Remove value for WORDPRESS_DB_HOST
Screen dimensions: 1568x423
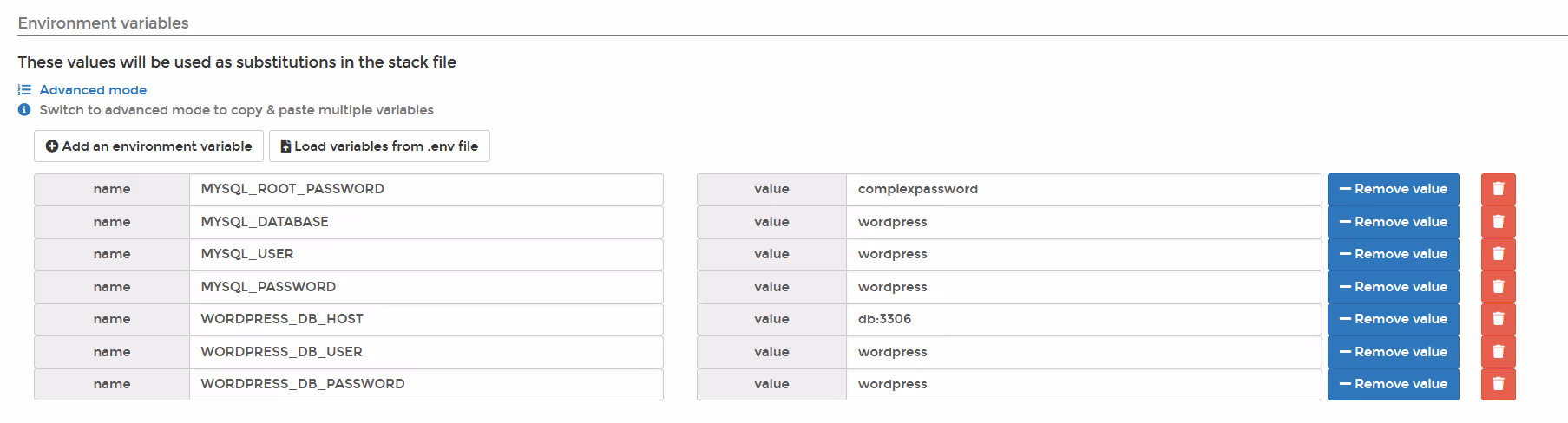click(x=1394, y=319)
